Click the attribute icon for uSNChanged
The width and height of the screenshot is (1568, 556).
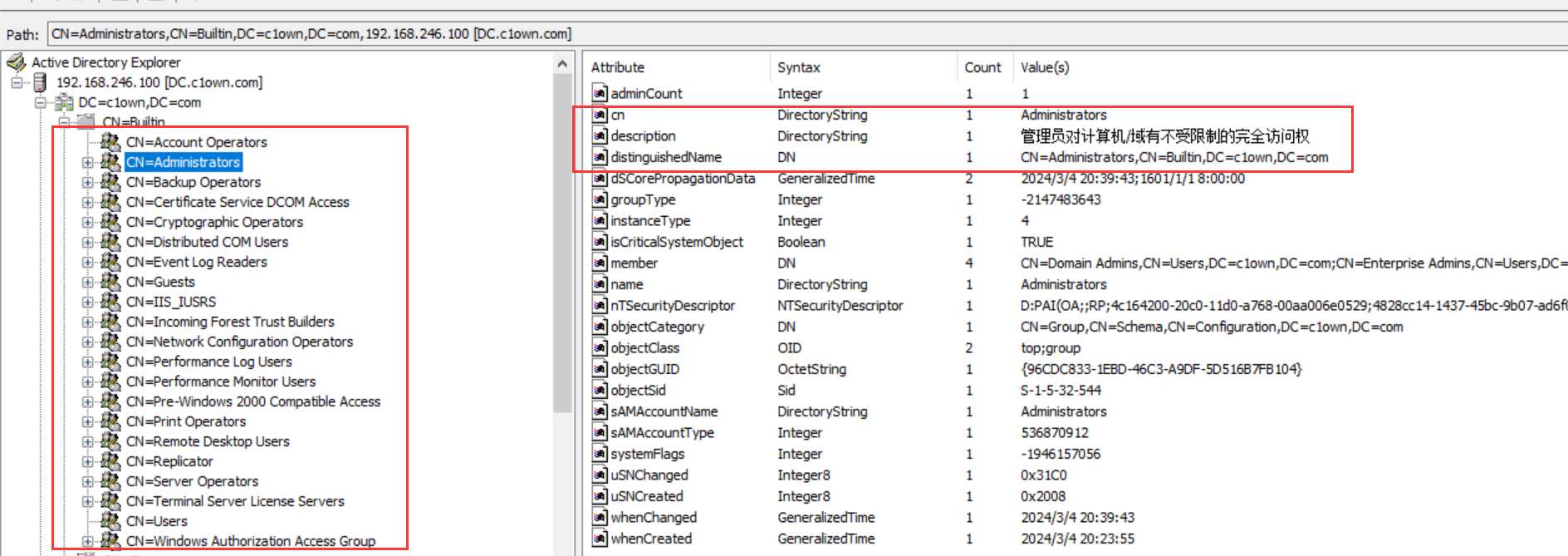click(x=600, y=475)
